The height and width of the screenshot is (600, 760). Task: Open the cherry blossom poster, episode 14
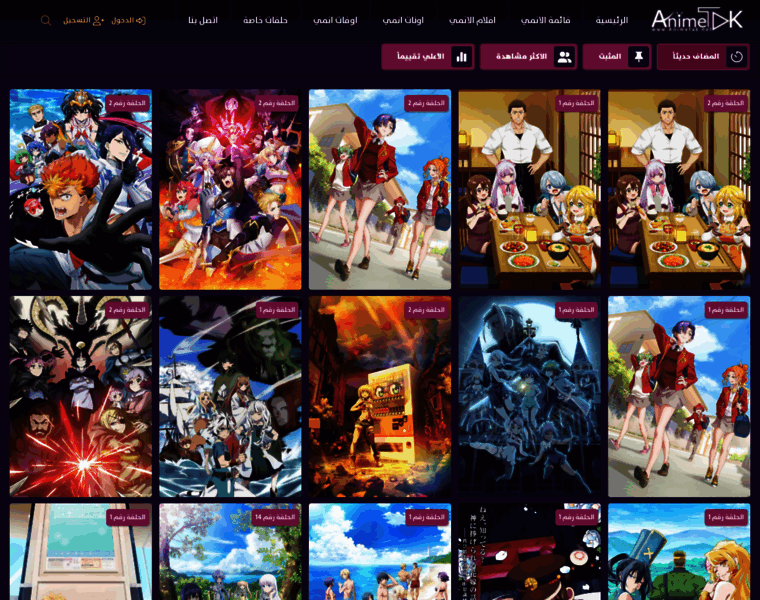[230, 552]
